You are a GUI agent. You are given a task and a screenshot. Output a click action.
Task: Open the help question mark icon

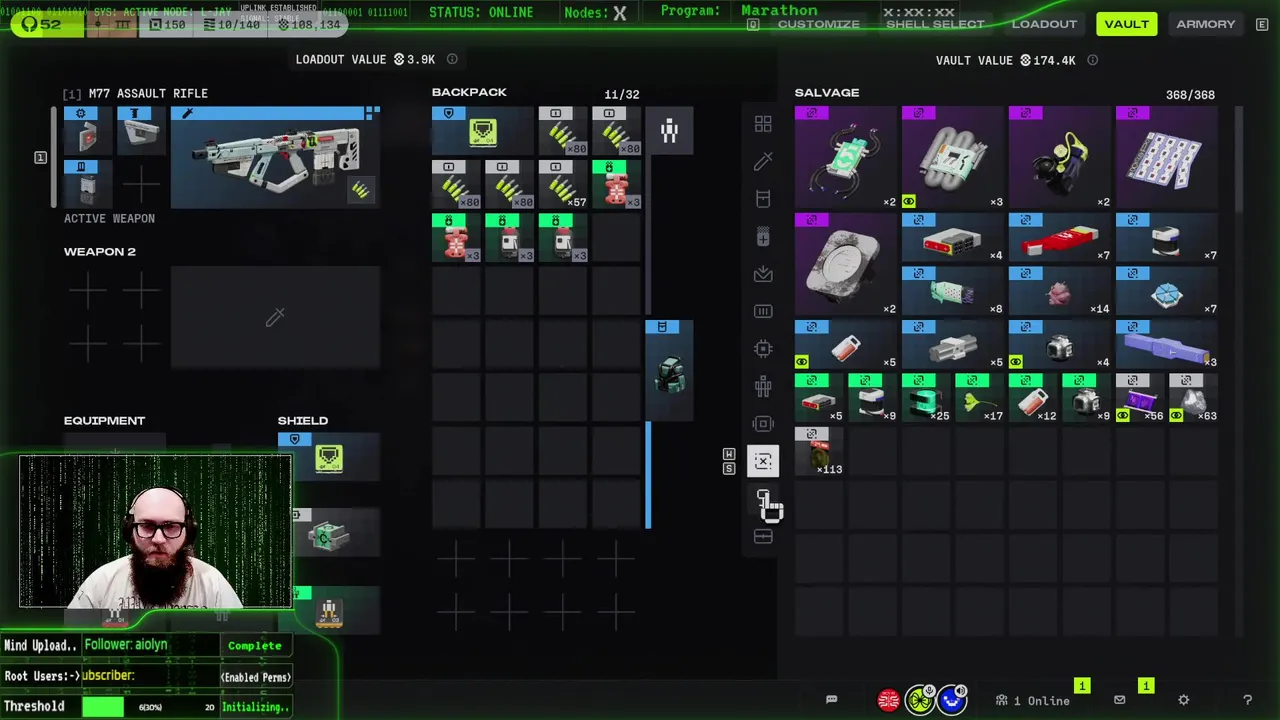pos(1247,700)
